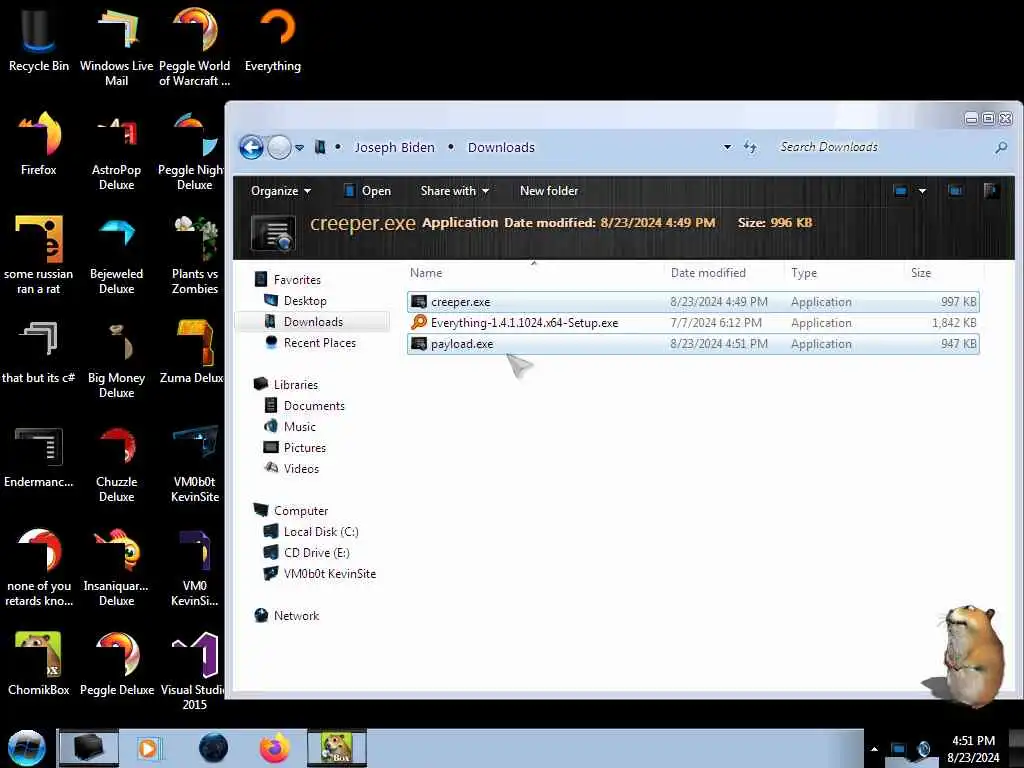1024x768 pixels.
Task: Select creeper.exe in the file list
Action: tap(693, 302)
